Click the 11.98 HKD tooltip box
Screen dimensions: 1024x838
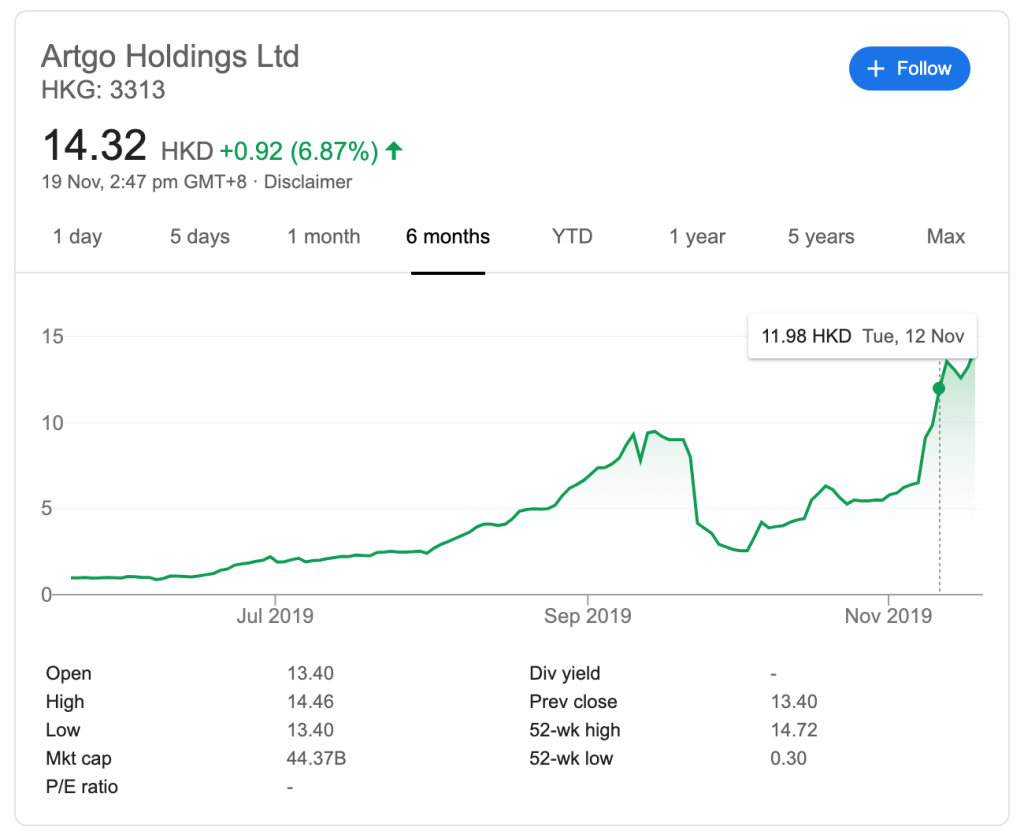point(862,336)
